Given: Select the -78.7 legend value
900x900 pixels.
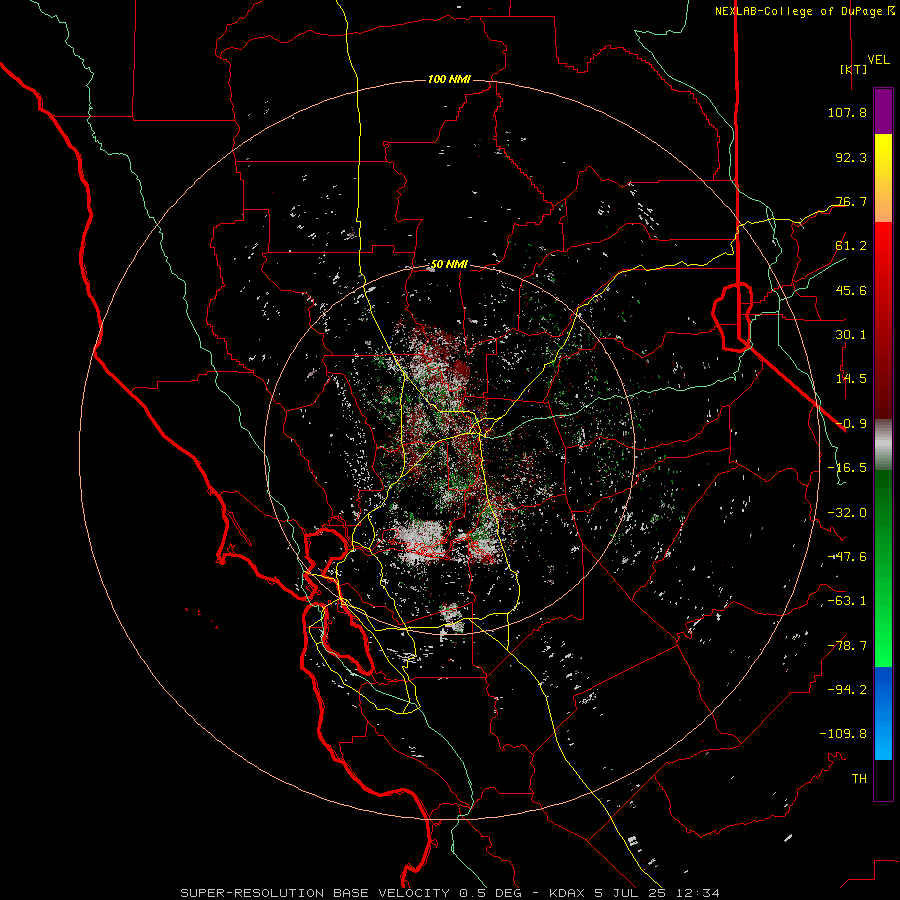Looking at the screenshot, I should pos(847,646).
